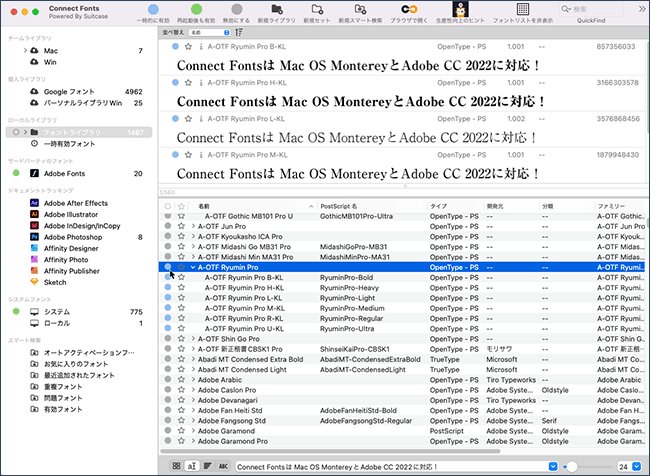
Task: Sort by PostScript 名 column header
Action: [x=372, y=206]
